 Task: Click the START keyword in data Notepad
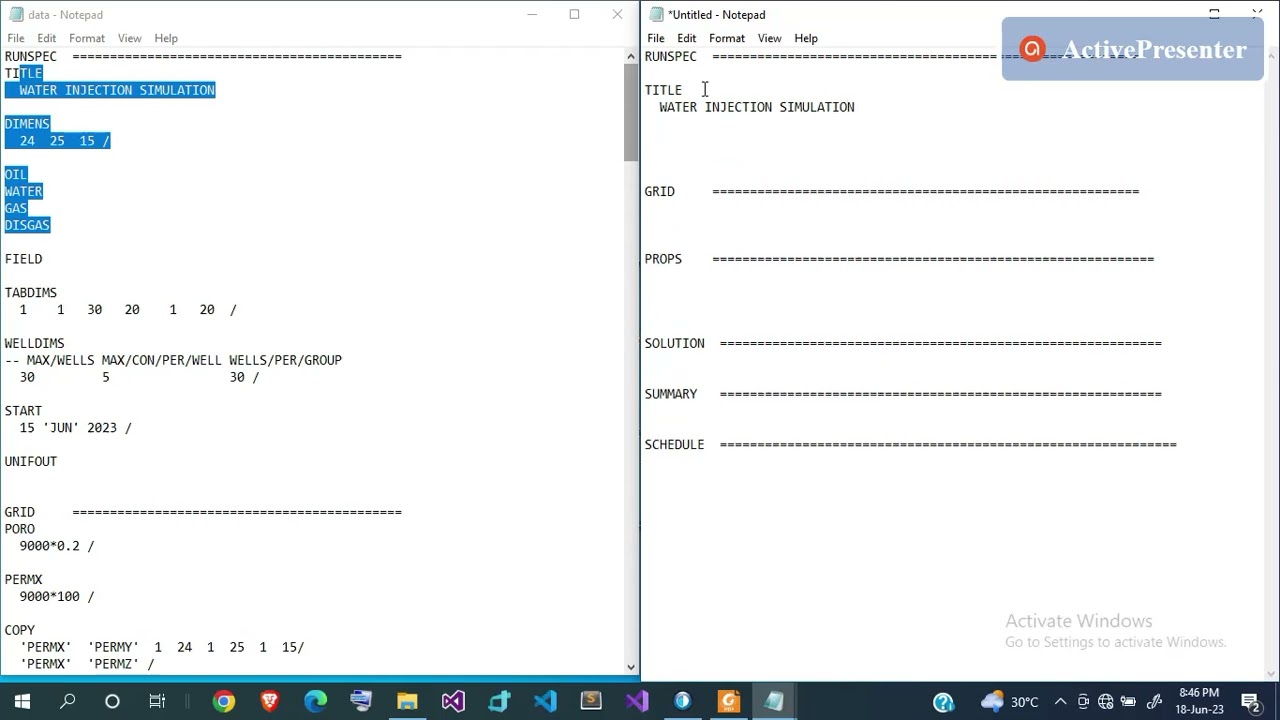pyautogui.click(x=23, y=411)
